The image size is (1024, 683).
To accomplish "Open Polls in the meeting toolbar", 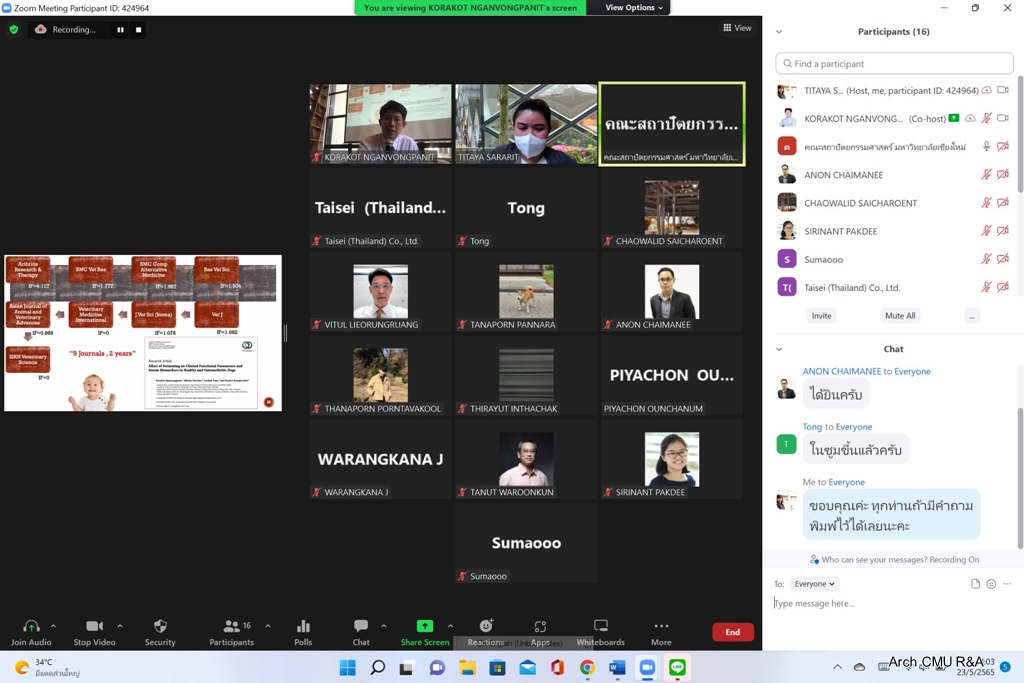I will point(303,633).
